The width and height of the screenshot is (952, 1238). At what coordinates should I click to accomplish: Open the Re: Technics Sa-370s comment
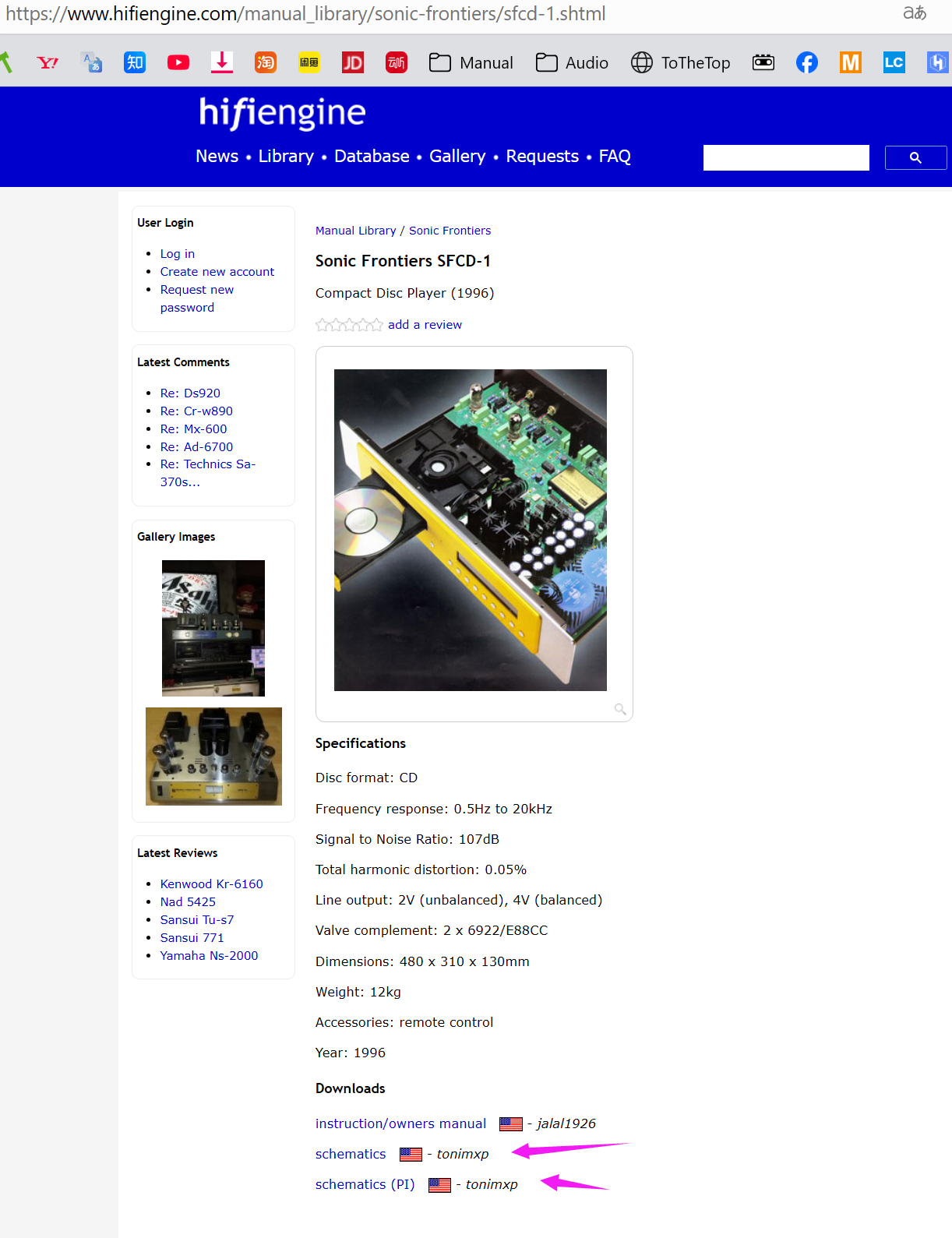pyautogui.click(x=208, y=473)
